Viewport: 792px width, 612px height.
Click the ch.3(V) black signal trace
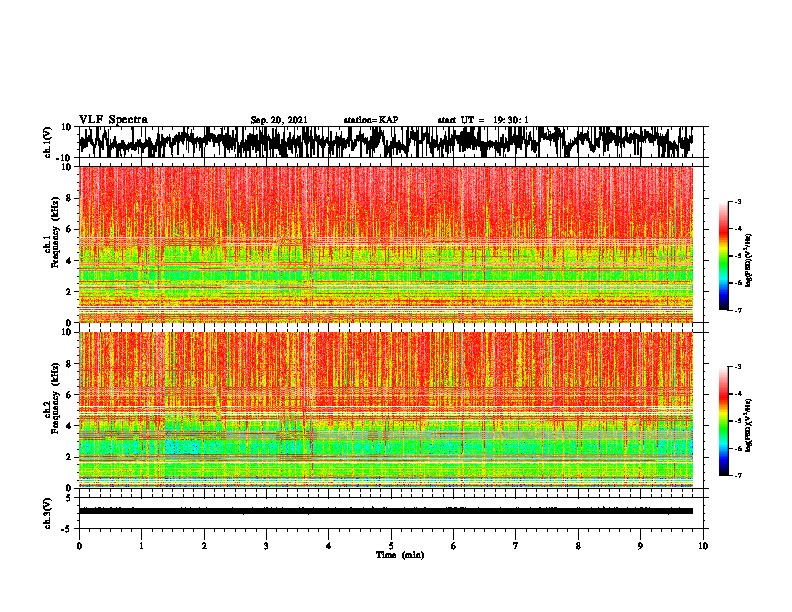coord(386,511)
